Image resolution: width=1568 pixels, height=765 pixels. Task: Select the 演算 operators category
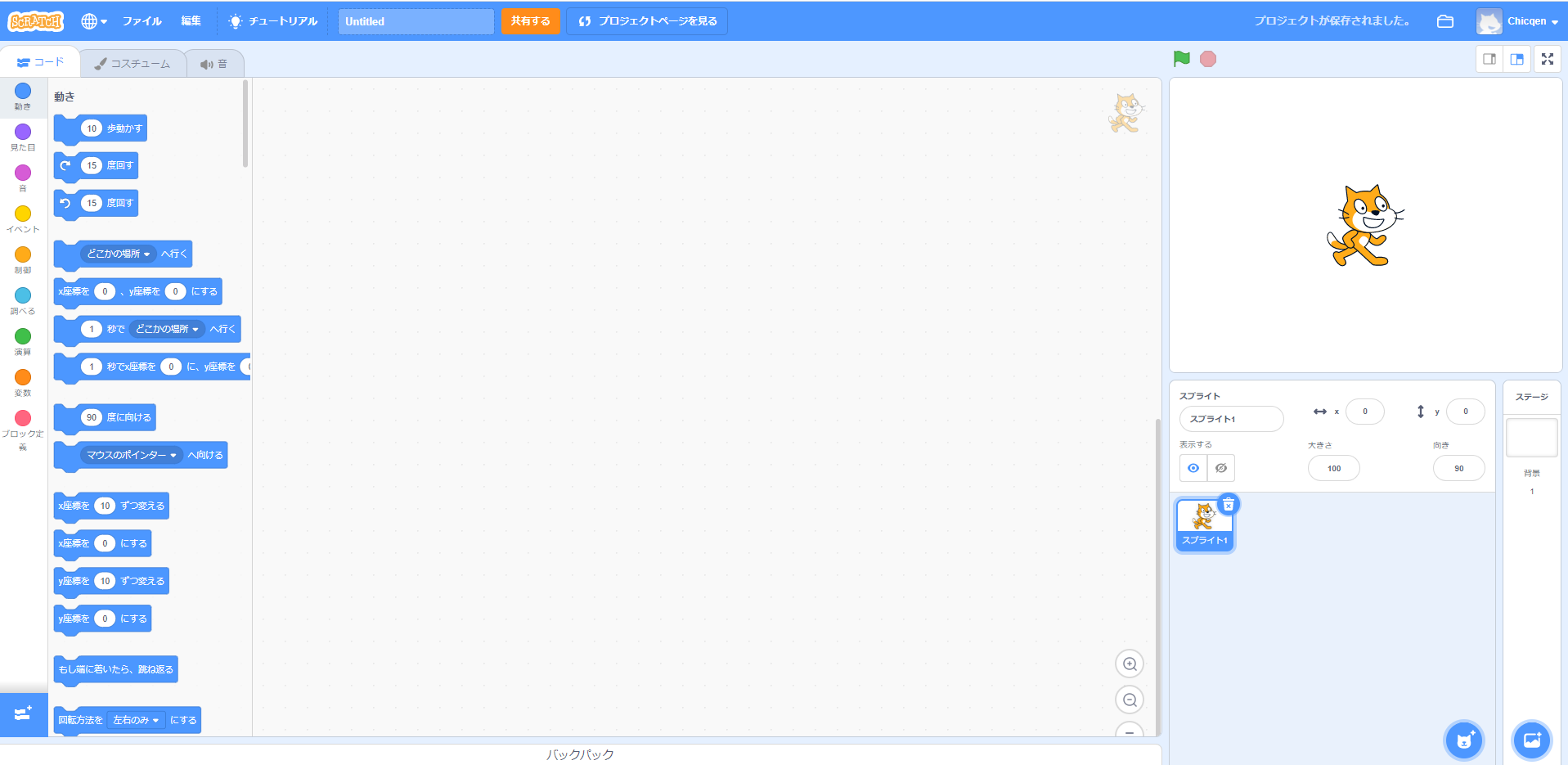(23, 341)
